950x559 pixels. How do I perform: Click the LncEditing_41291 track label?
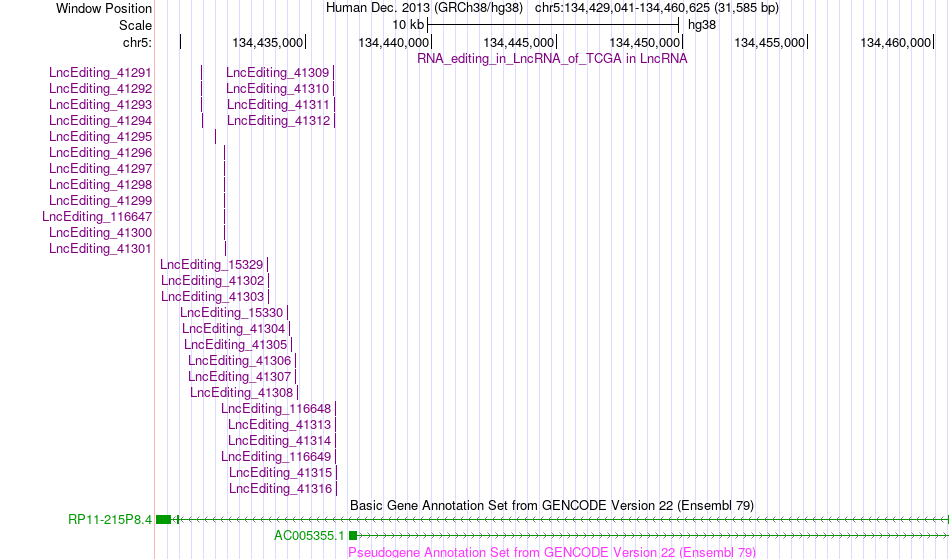coord(101,73)
